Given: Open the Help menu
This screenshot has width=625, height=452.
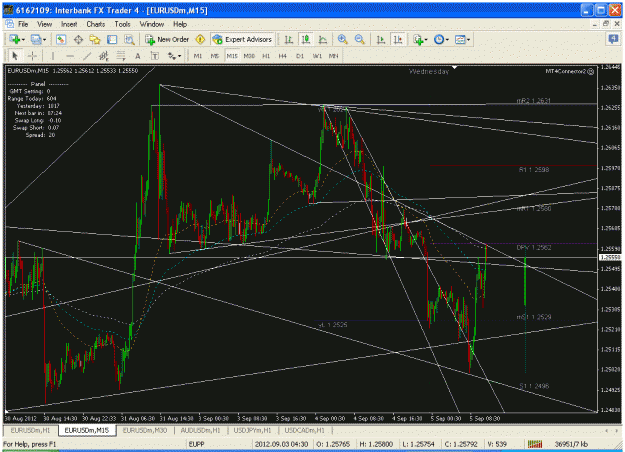Looking at the screenshot, I should pyautogui.click(x=180, y=24).
